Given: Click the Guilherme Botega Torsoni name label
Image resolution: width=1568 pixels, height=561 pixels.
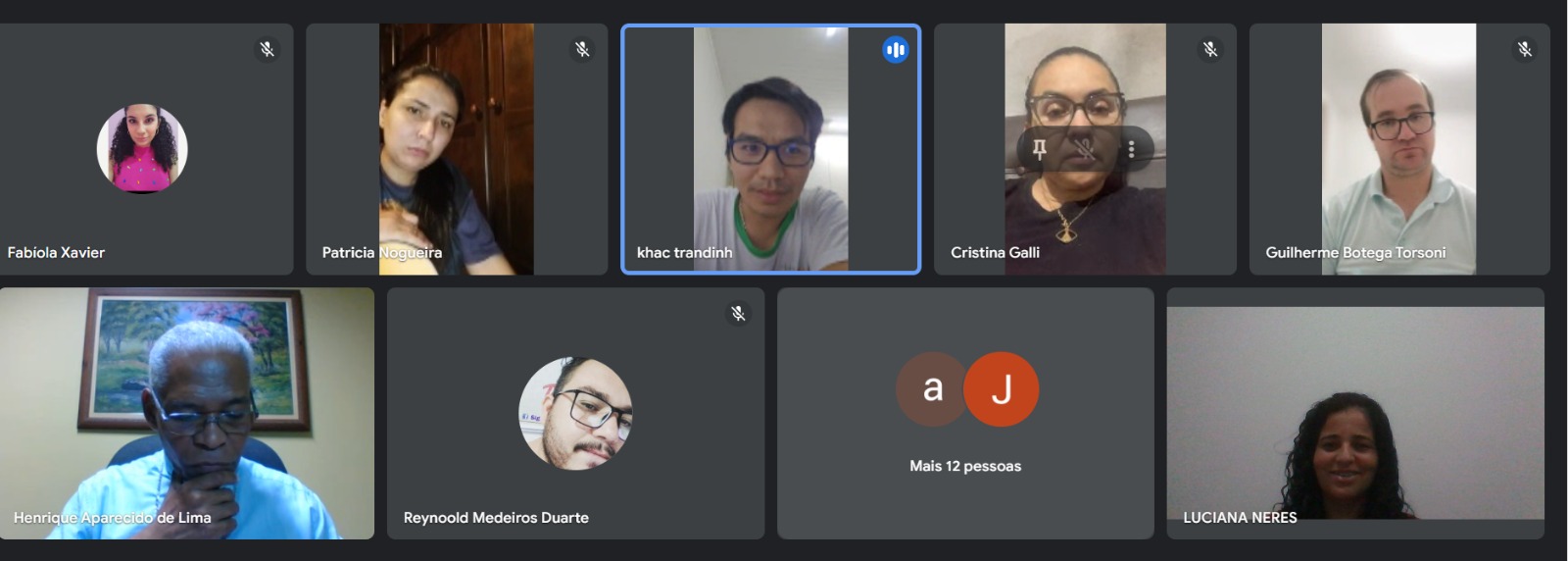Looking at the screenshot, I should tap(1355, 252).
